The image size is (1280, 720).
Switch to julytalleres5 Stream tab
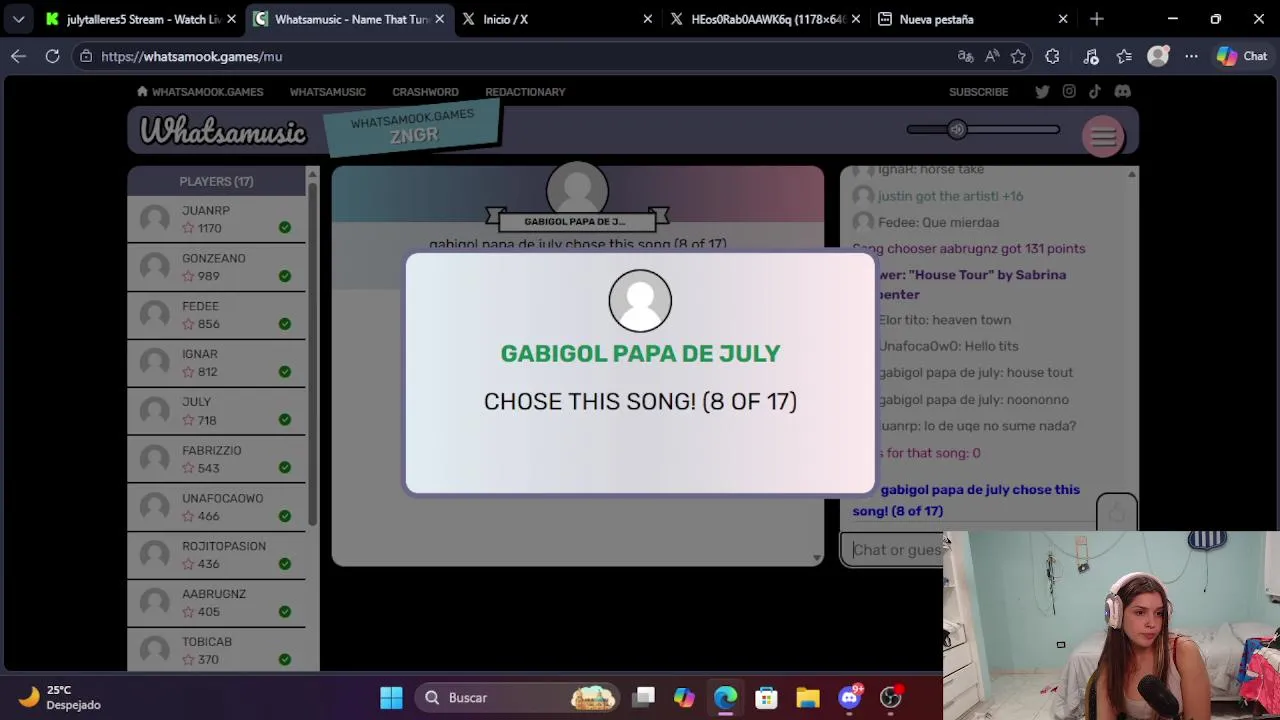[140, 19]
